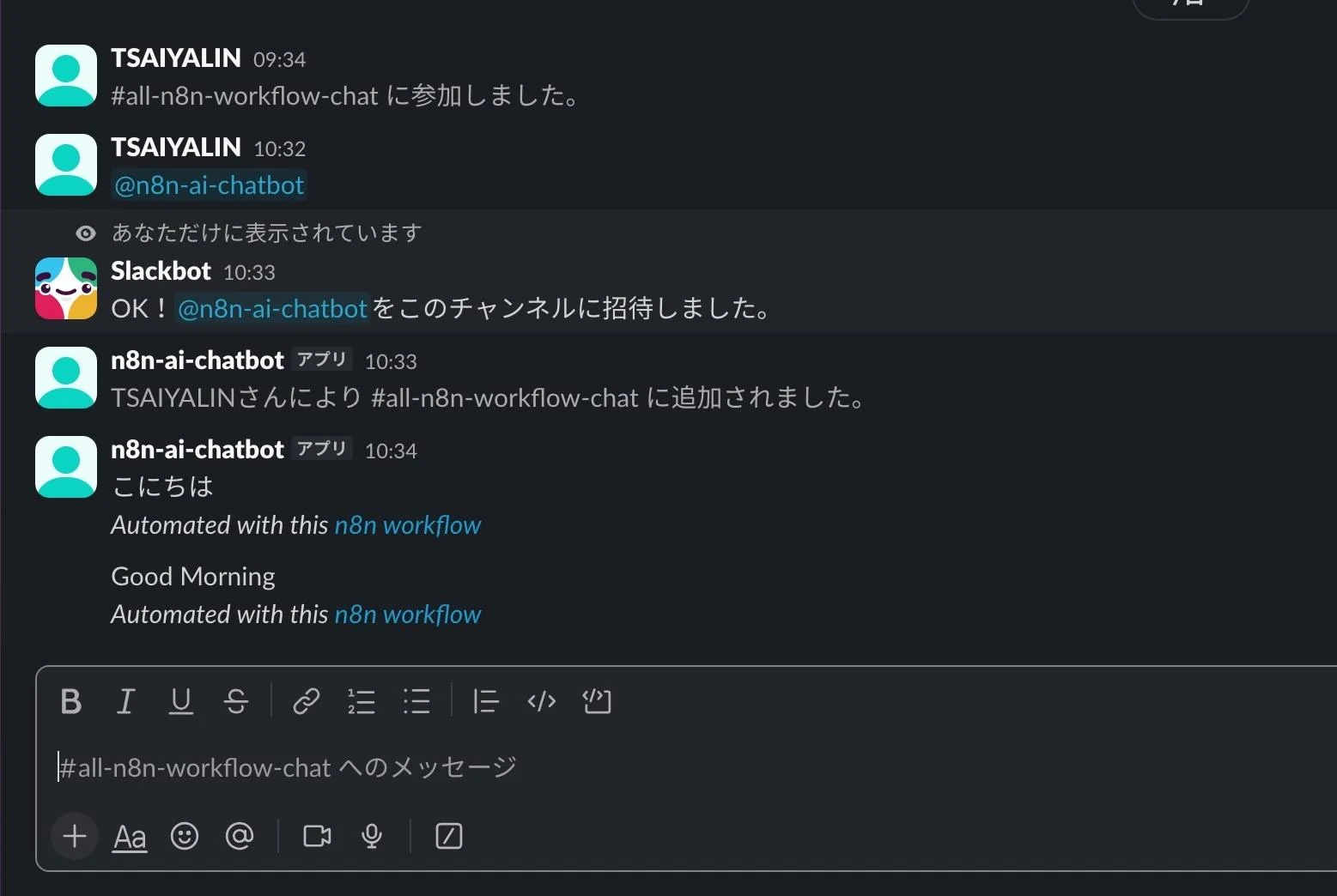Viewport: 1337px width, 896px height.
Task: Open the emoji picker
Action: [185, 836]
